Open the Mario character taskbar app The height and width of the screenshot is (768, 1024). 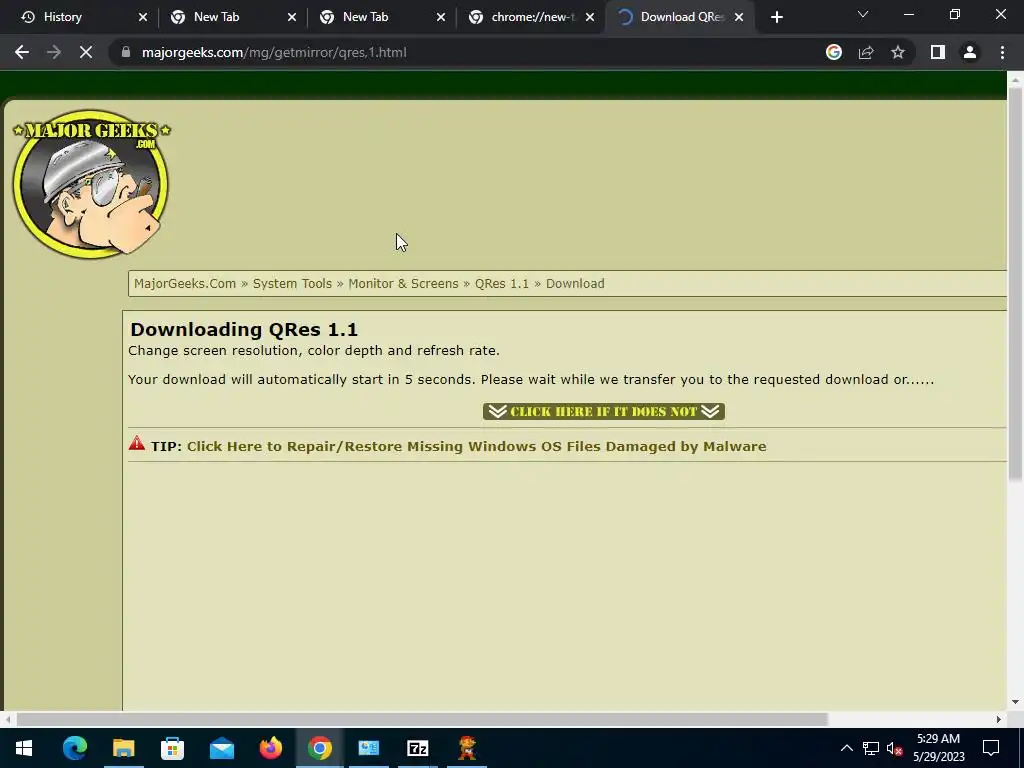[x=466, y=748]
